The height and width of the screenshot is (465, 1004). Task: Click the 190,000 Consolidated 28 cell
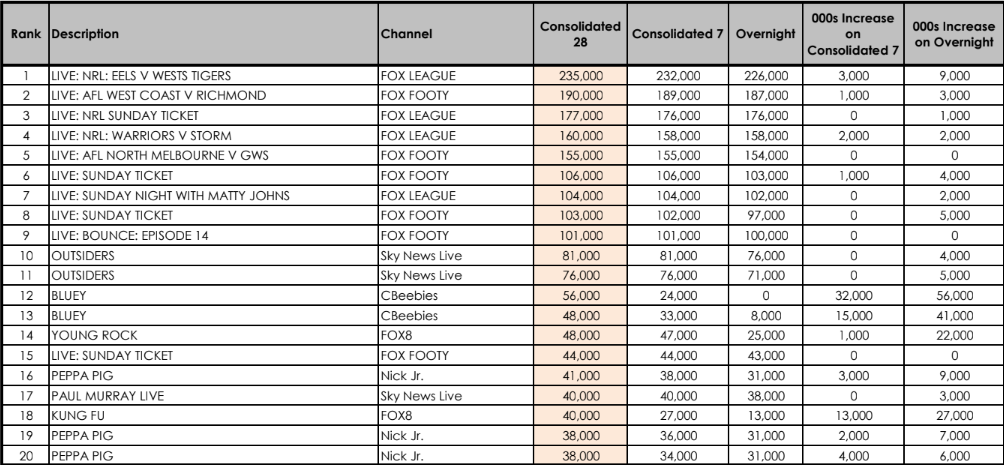[x=580, y=95]
